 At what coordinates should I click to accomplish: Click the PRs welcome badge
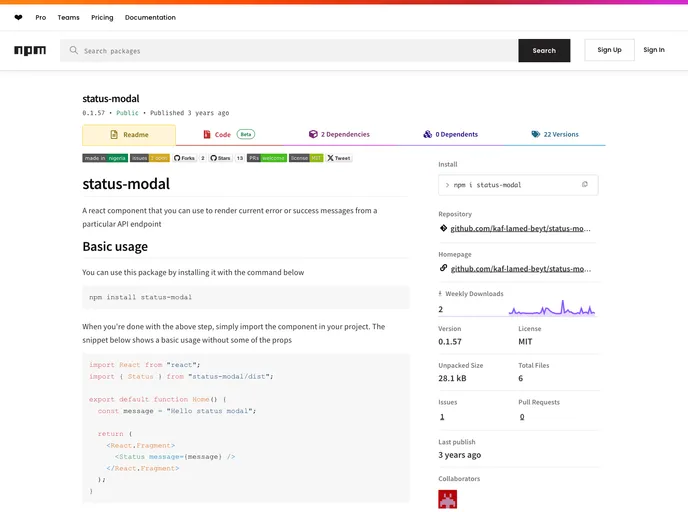pos(267,158)
